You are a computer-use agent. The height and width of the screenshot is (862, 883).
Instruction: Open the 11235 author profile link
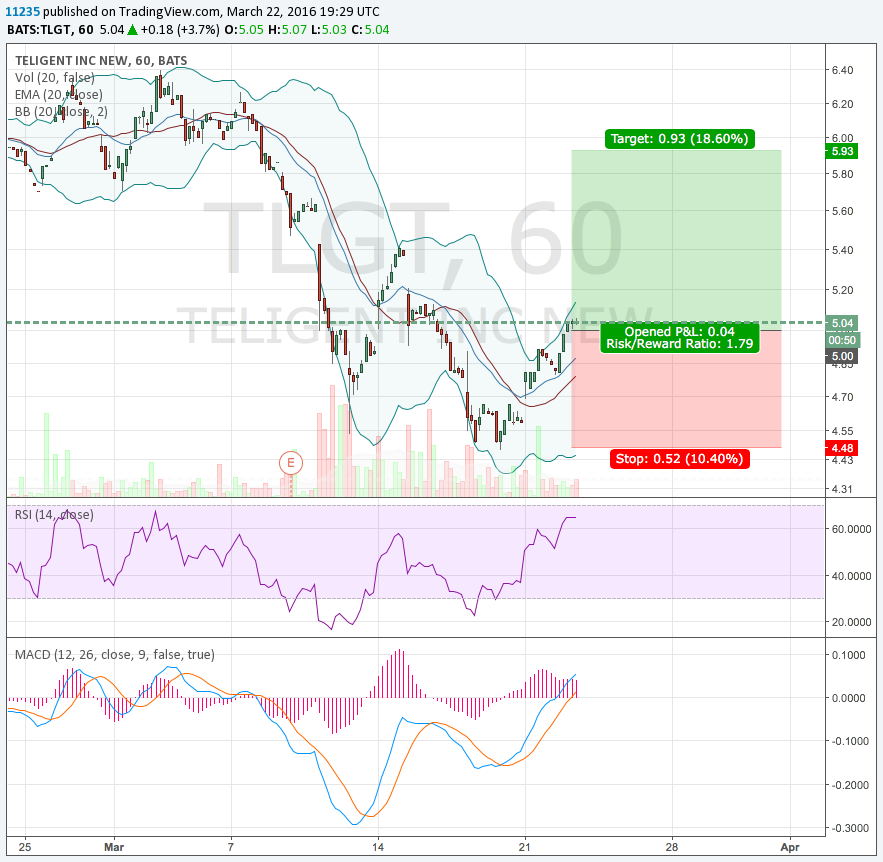(x=23, y=11)
